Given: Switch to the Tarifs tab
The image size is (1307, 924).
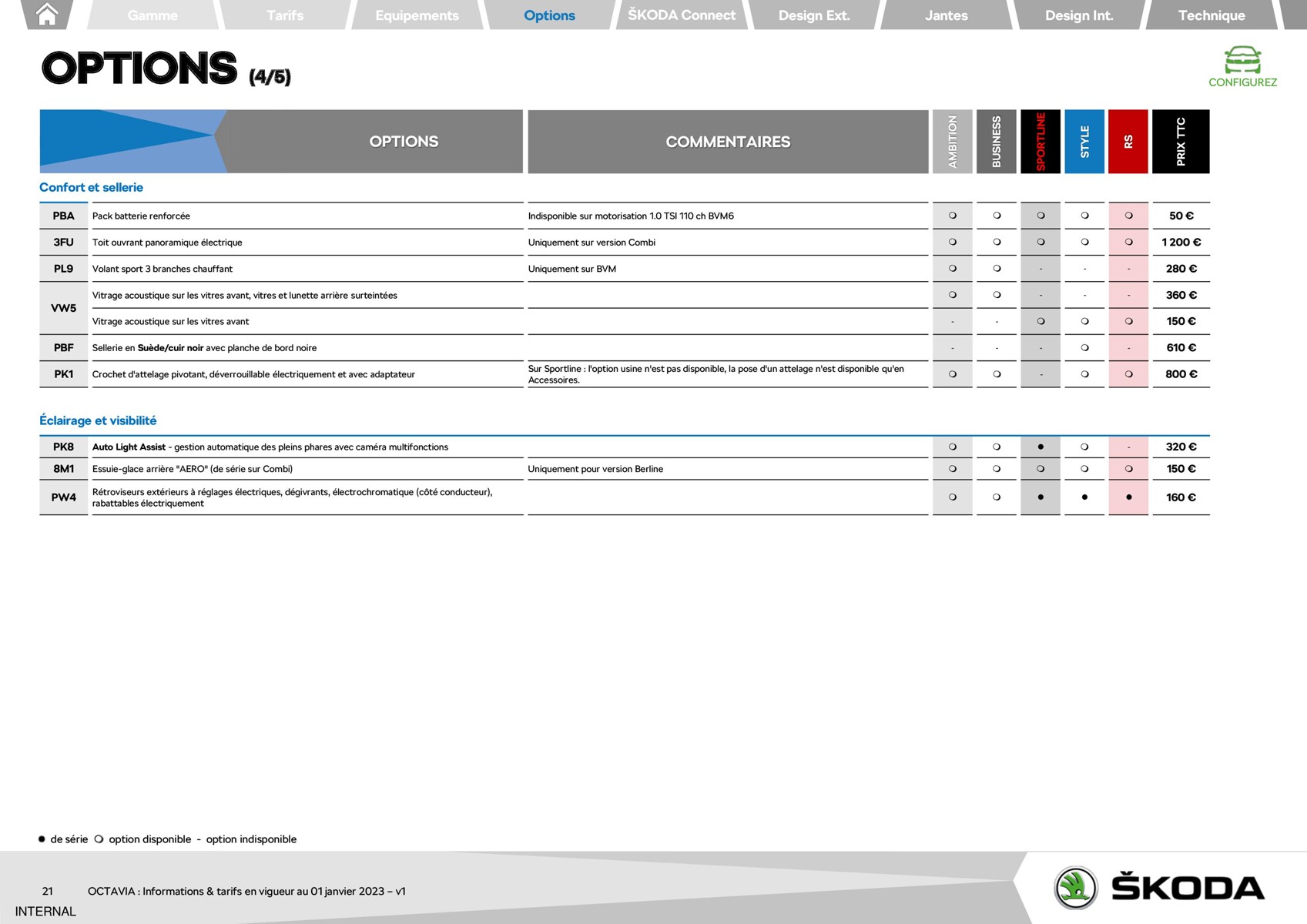Looking at the screenshot, I should click(x=285, y=15).
